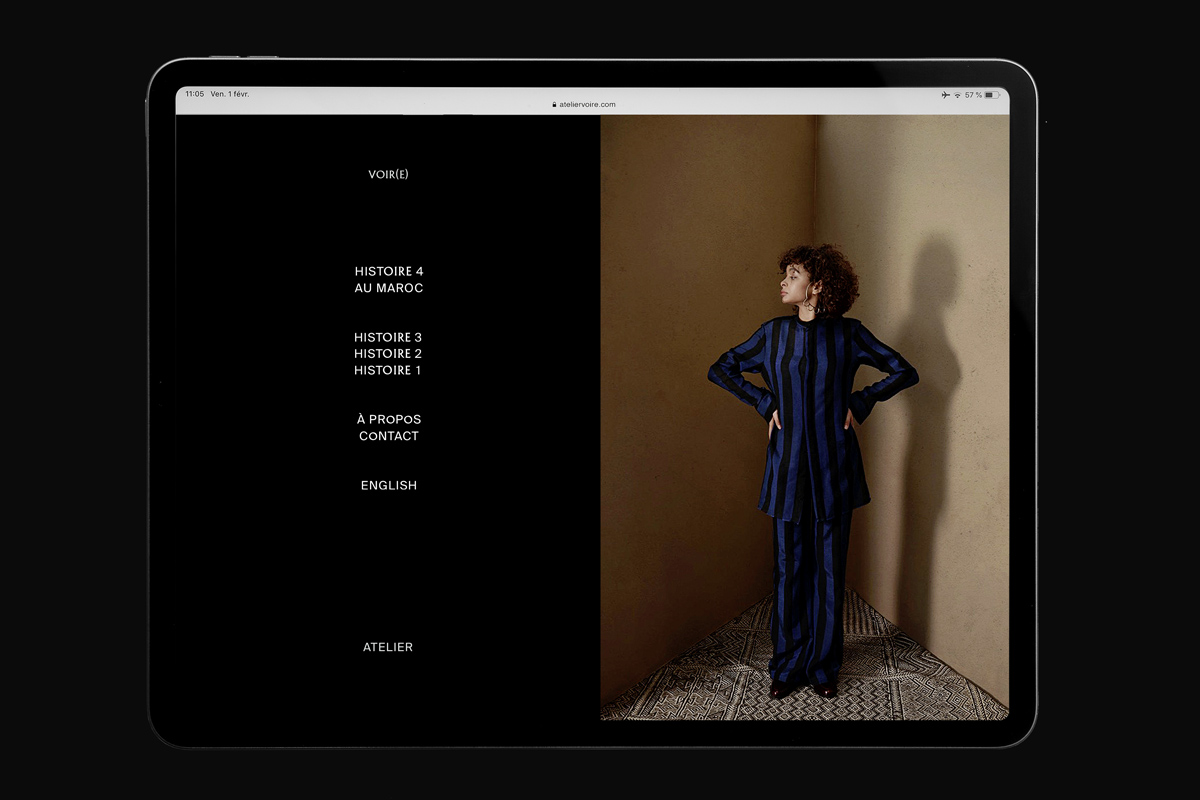Click the AU MAROC subtitle link
This screenshot has width=1200, height=800.
point(388,288)
